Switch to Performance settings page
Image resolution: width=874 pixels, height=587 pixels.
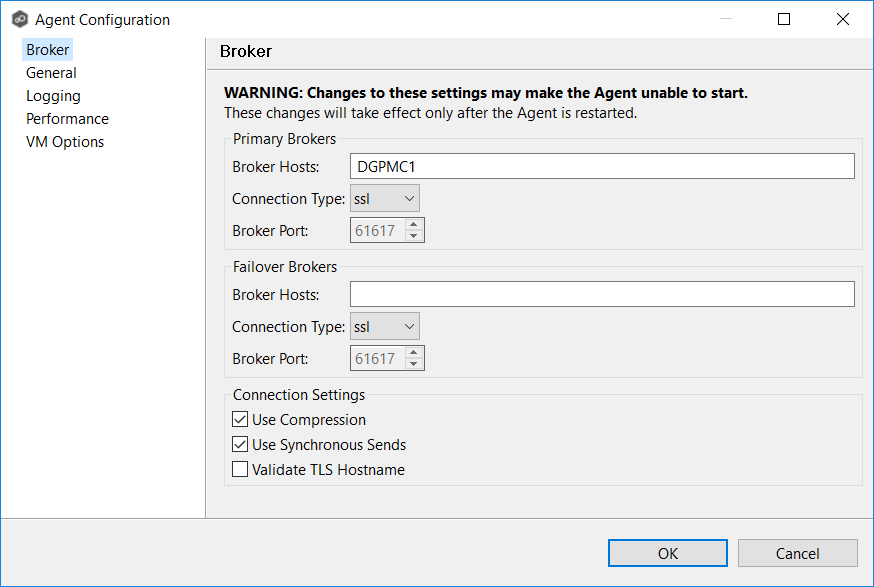(x=67, y=119)
